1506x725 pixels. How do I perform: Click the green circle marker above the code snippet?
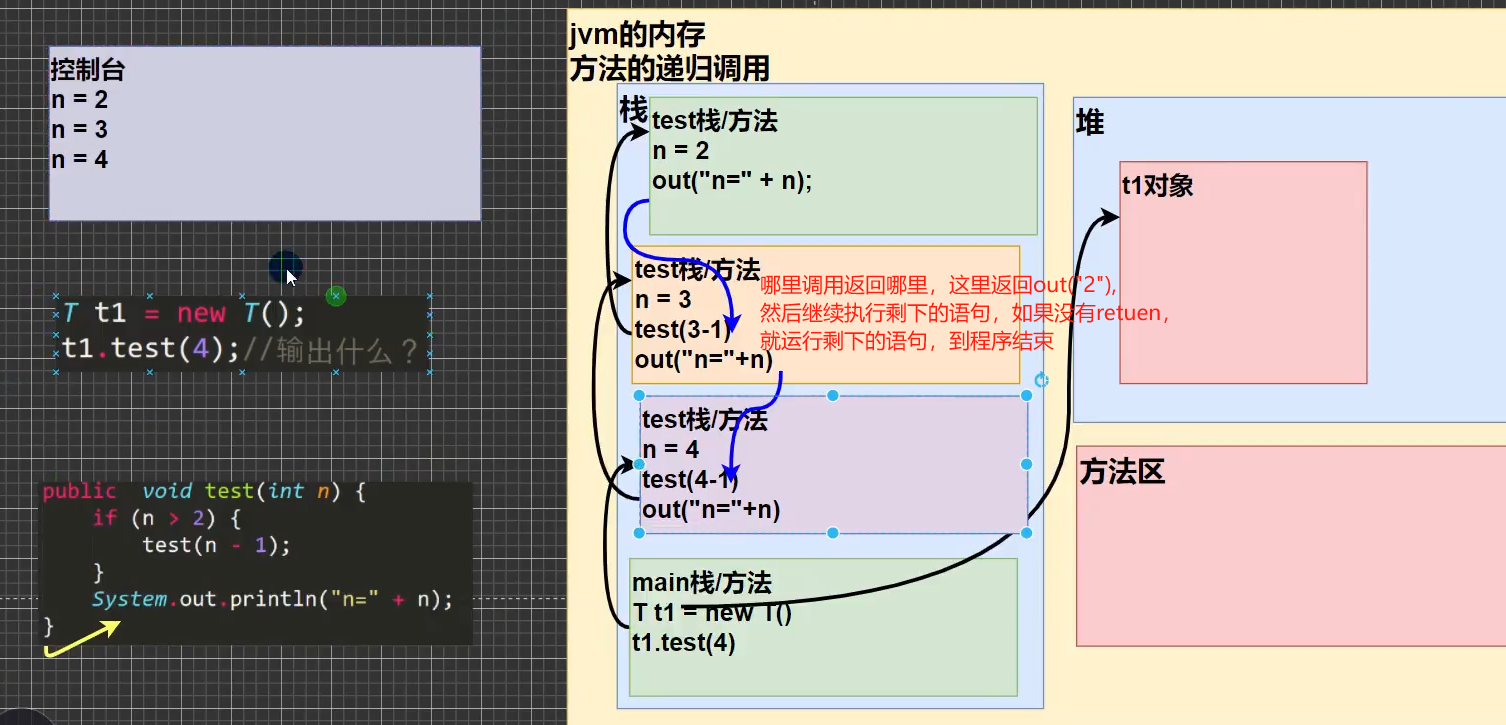[x=336, y=296]
